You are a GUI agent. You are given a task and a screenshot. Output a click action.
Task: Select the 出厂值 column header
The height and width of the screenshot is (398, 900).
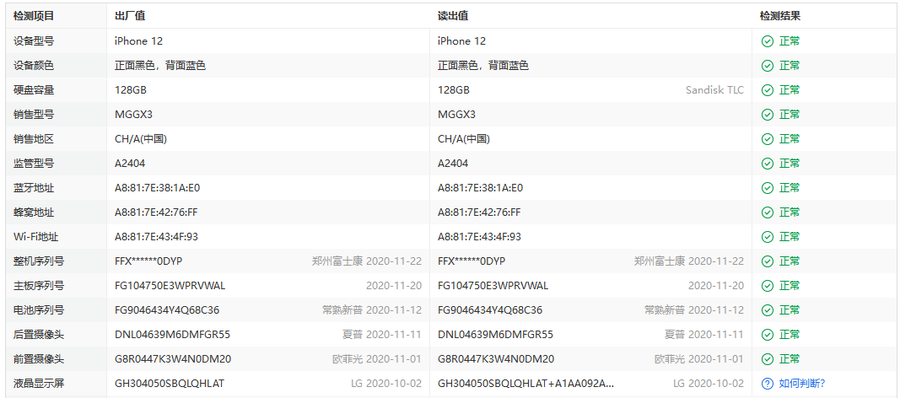tap(130, 16)
